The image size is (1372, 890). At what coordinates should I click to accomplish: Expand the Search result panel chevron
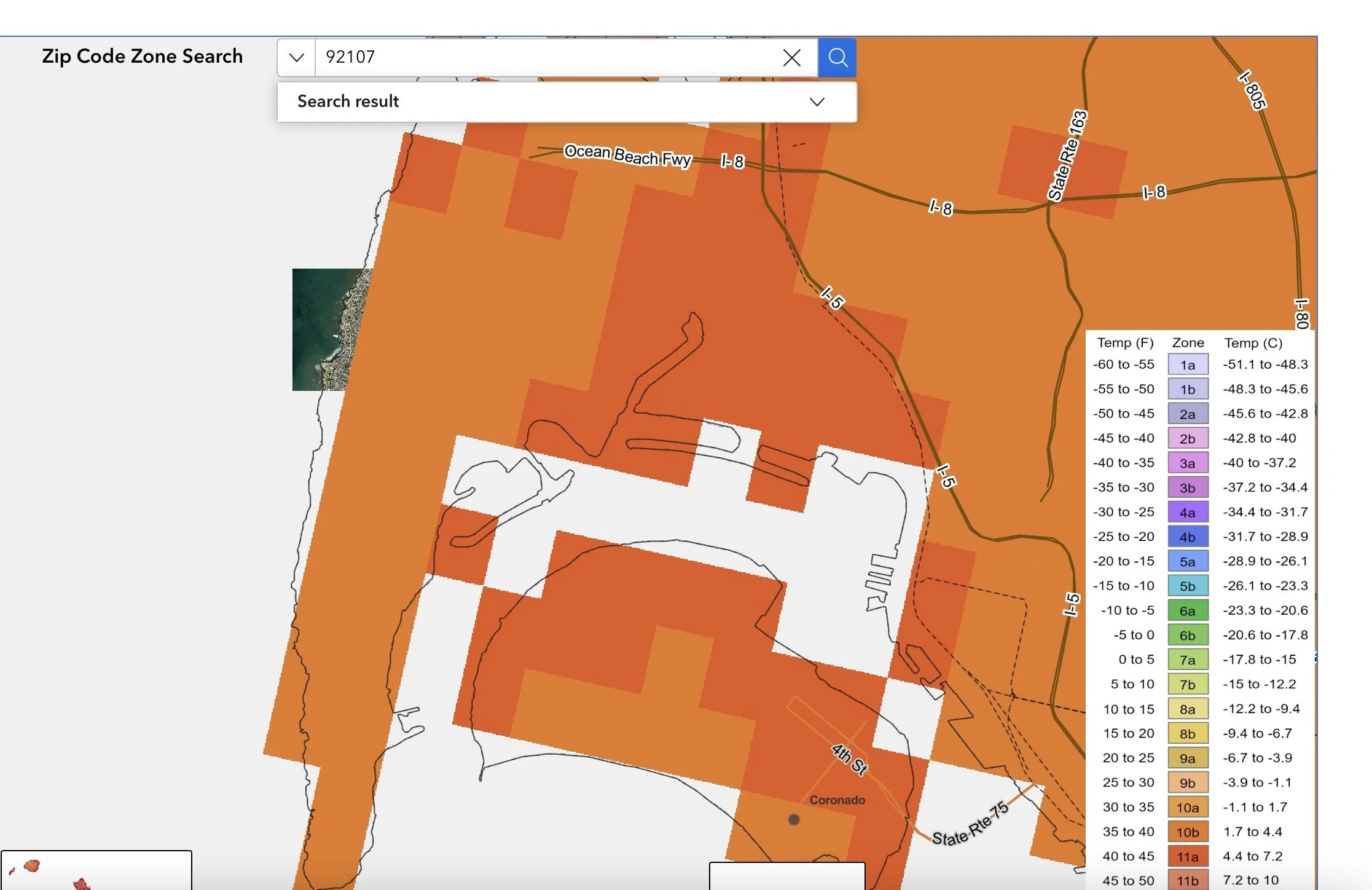click(x=817, y=101)
